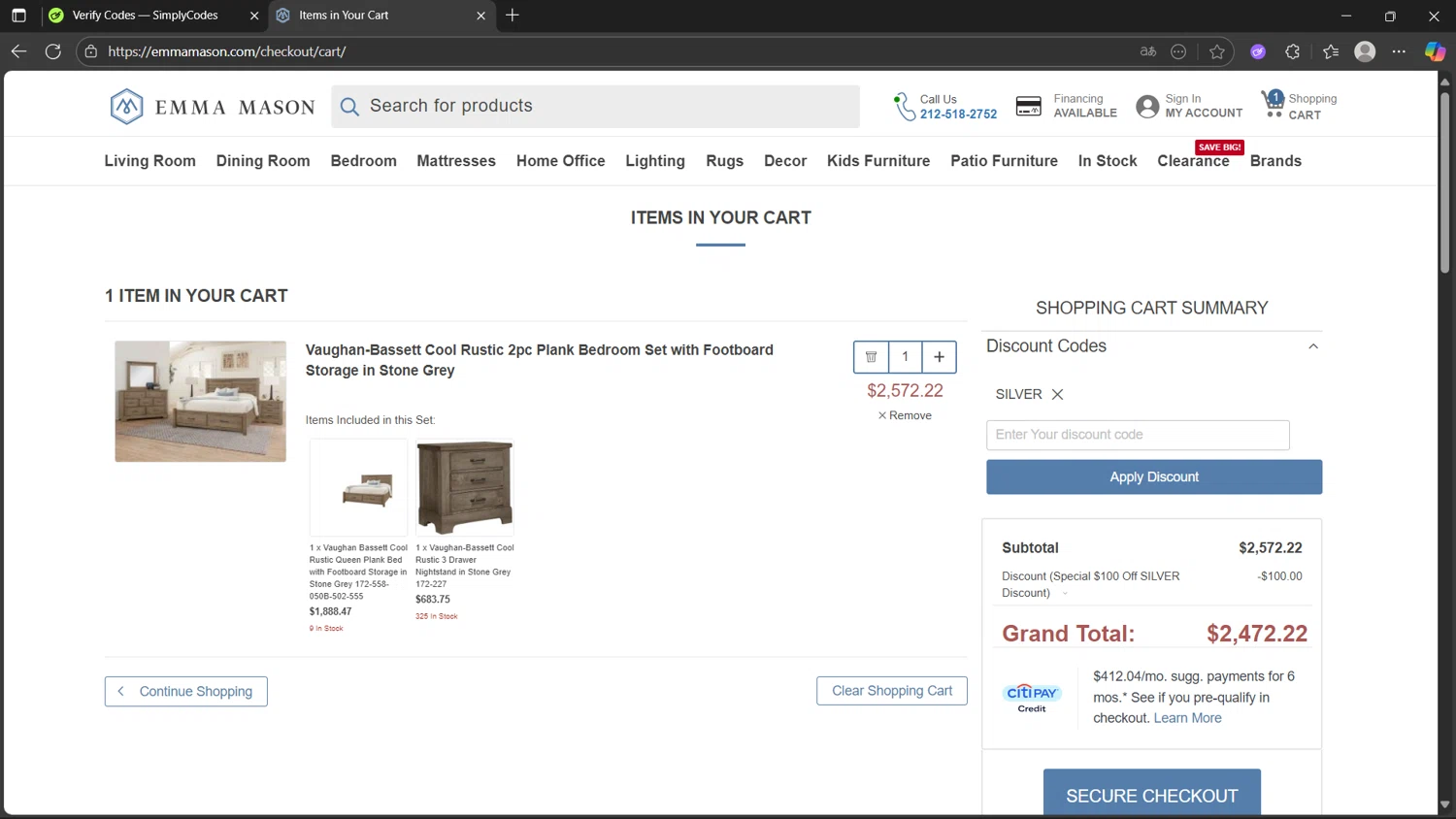Open the browser profile icon
1456x819 pixels.
point(1365,51)
